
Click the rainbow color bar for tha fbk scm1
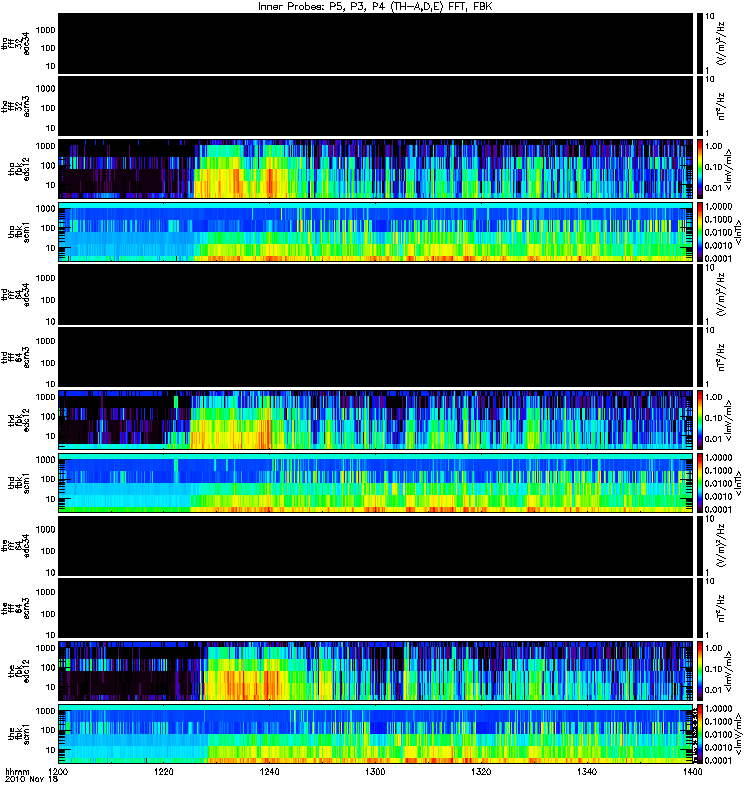coord(699,232)
